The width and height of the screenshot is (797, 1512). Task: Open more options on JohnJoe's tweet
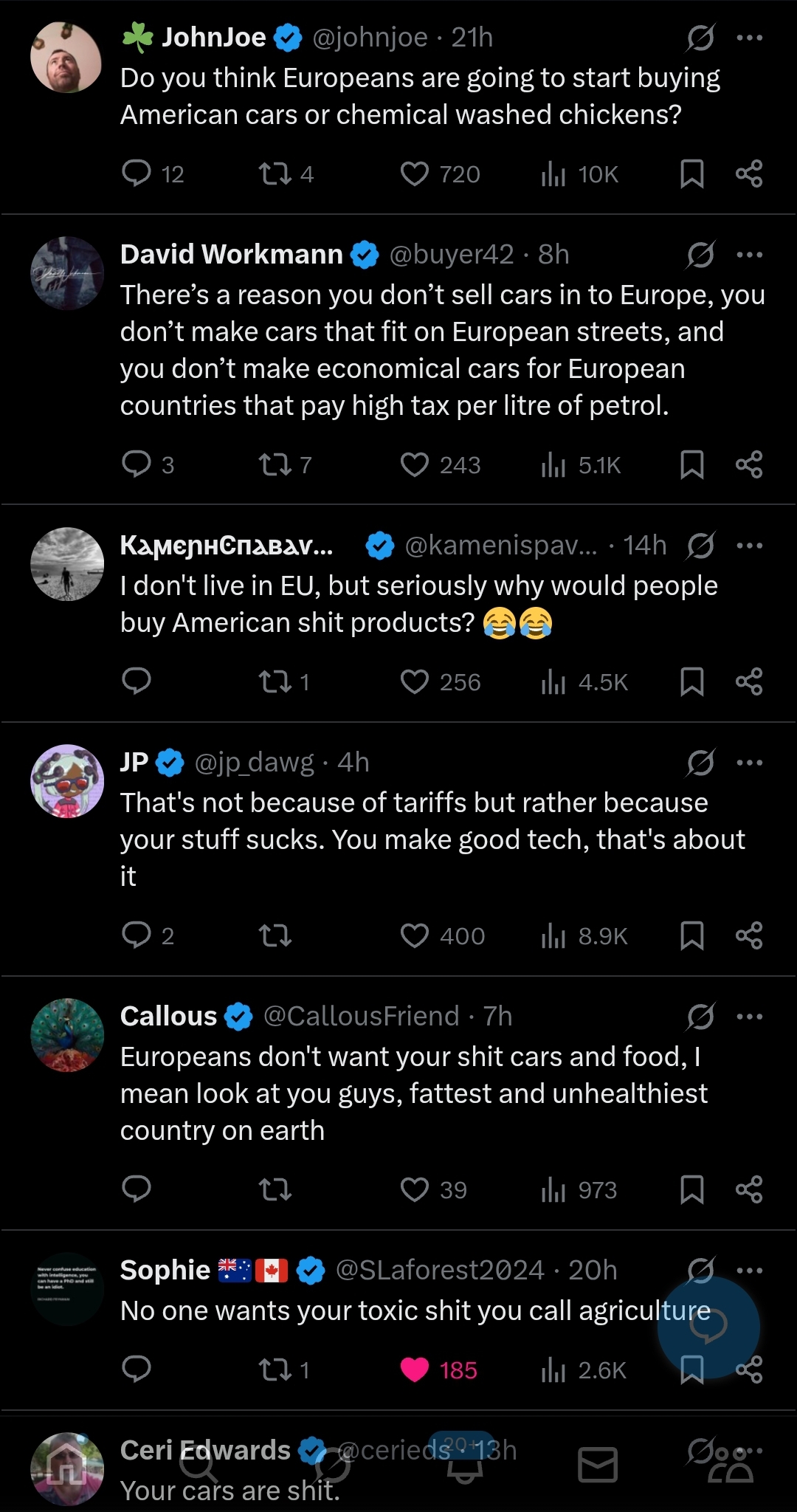(x=750, y=38)
